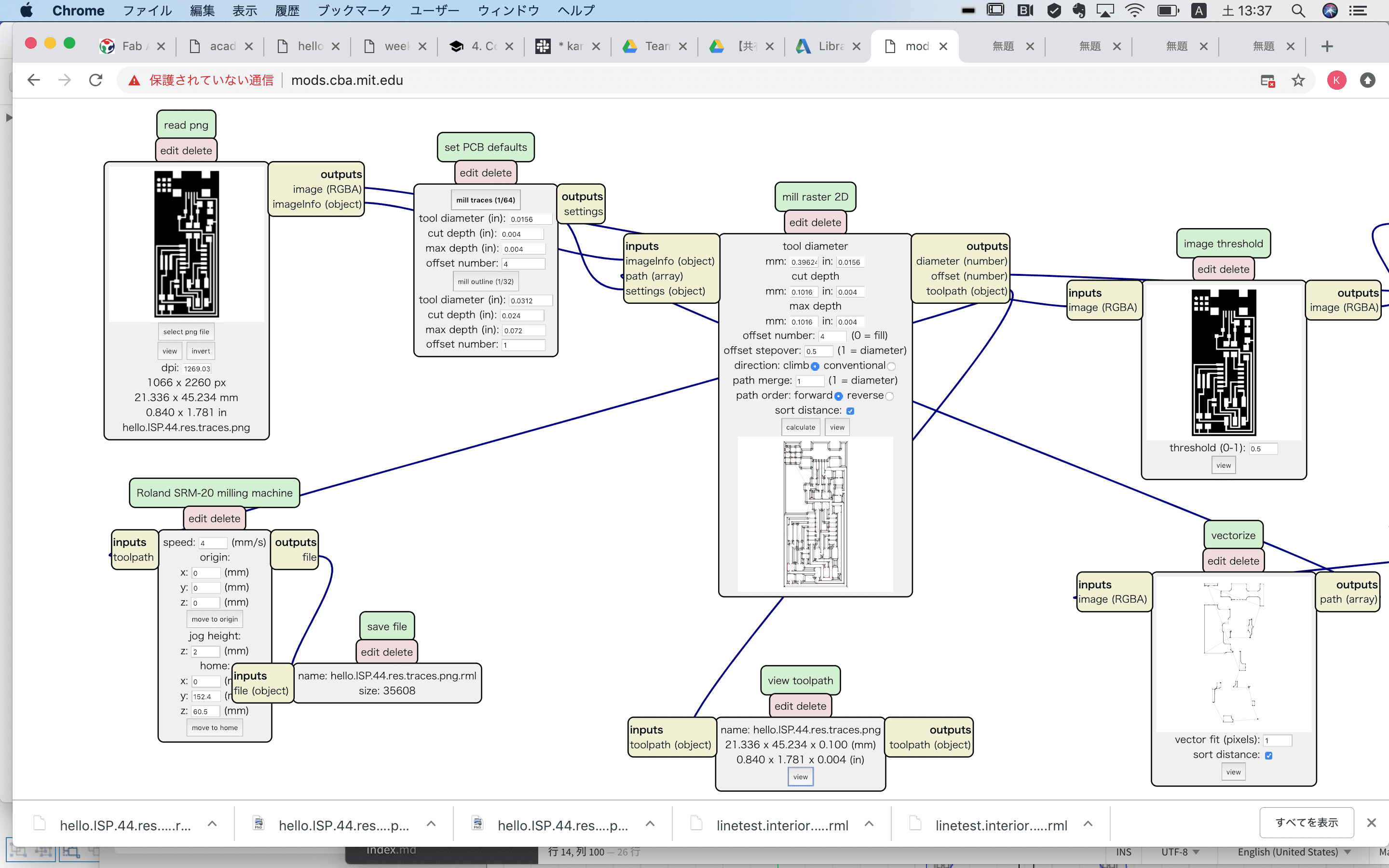Viewport: 1389px width, 868px height.
Task: Click the mill traces (1/64) button
Action: pyautogui.click(x=485, y=200)
